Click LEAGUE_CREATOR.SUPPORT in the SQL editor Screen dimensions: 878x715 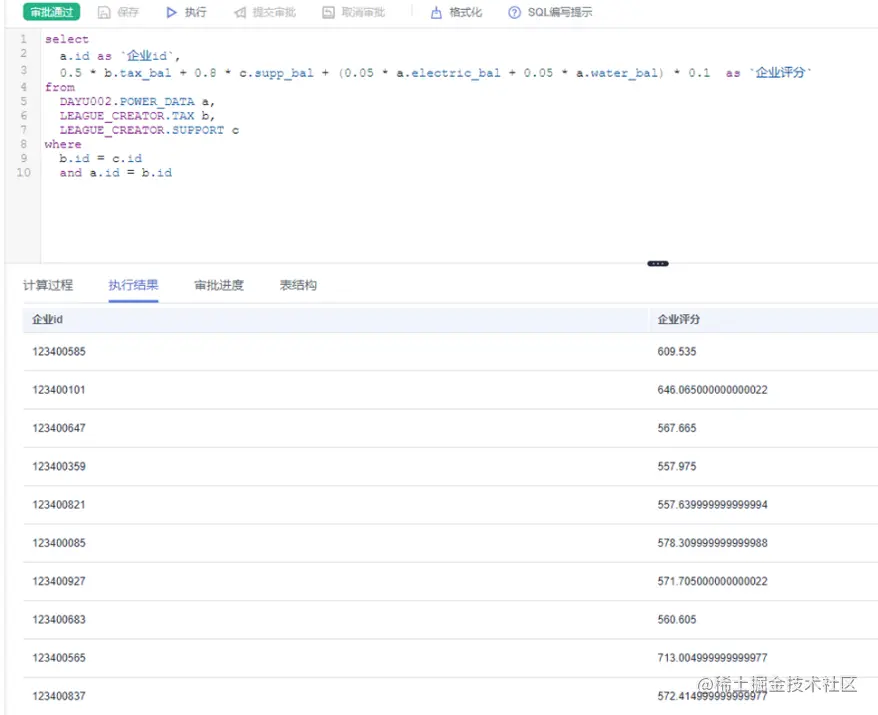[142, 130]
